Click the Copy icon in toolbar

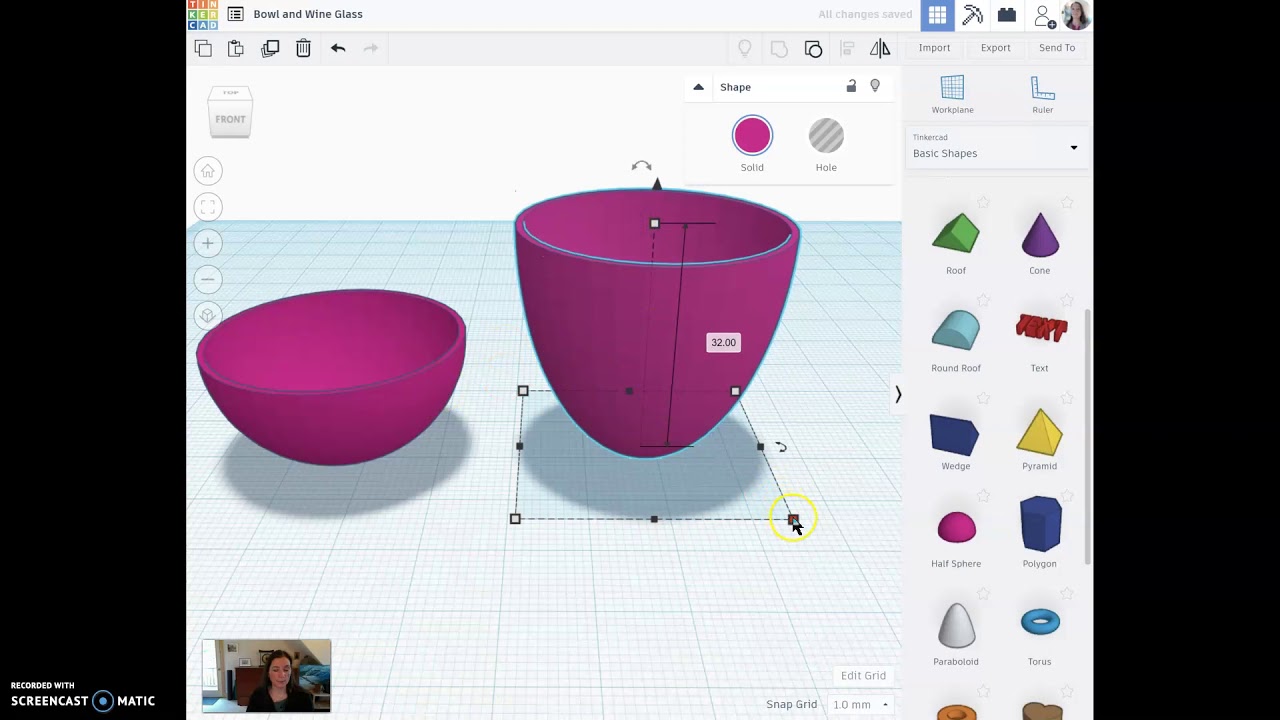(203, 48)
